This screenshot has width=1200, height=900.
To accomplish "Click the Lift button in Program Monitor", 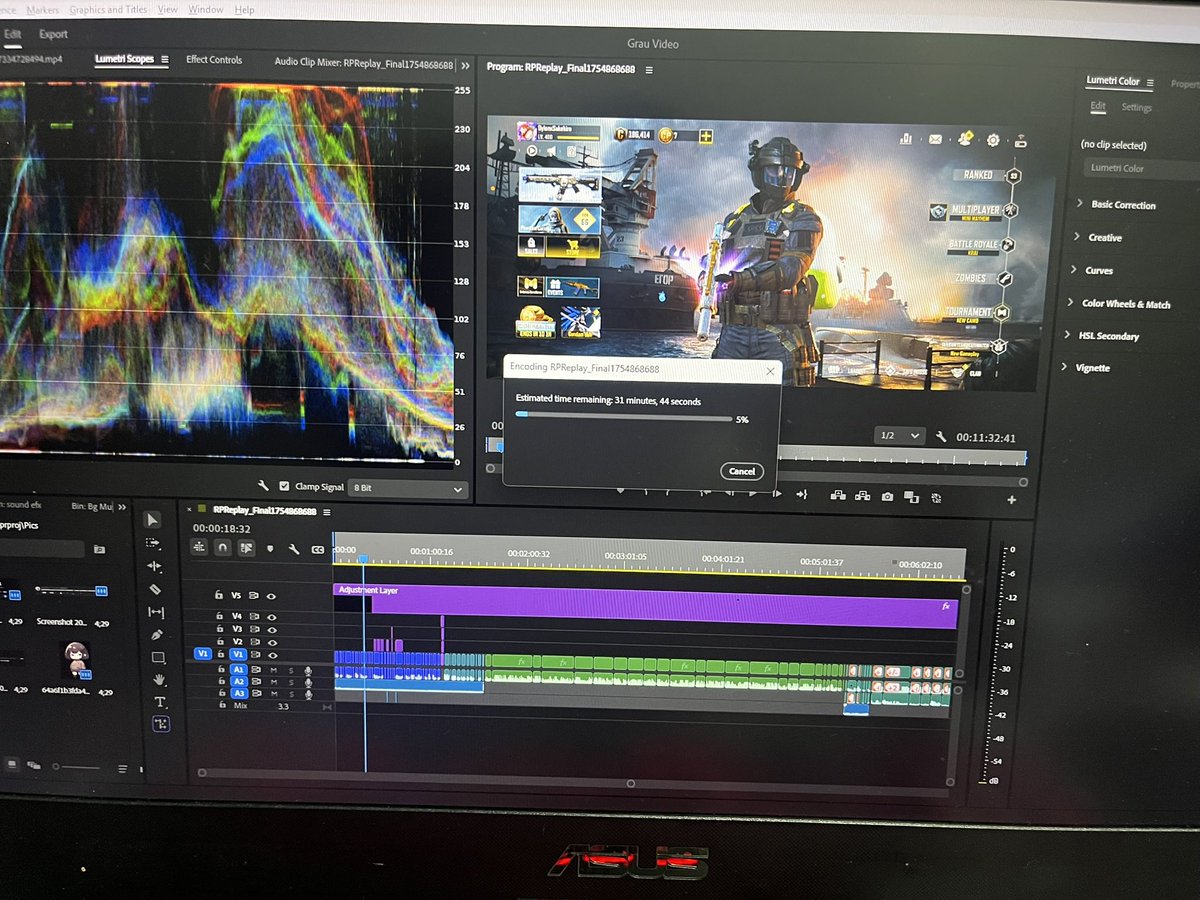I will coord(837,495).
